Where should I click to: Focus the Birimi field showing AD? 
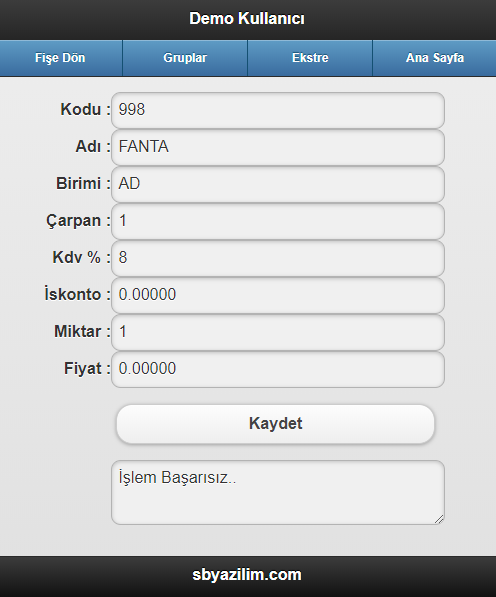[x=278, y=184]
